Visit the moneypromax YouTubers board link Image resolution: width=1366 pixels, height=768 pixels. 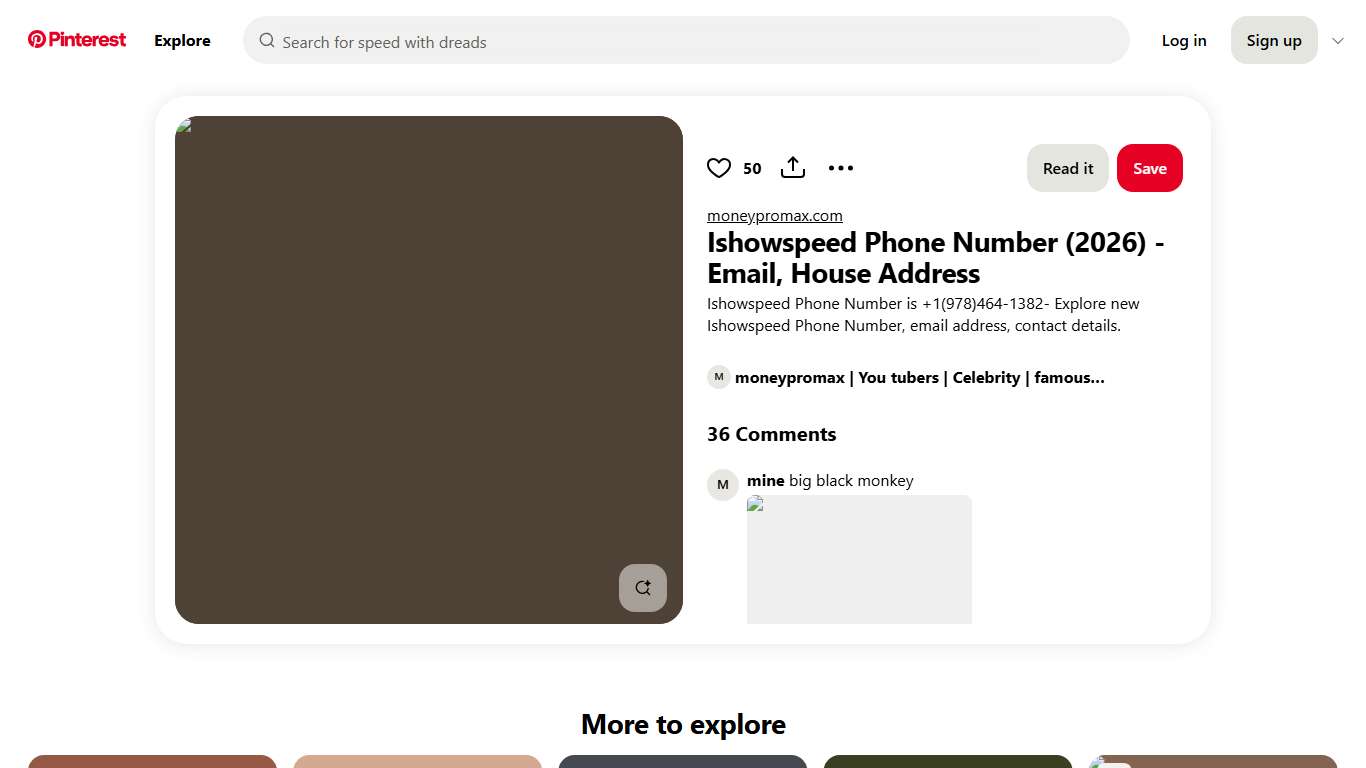click(919, 377)
